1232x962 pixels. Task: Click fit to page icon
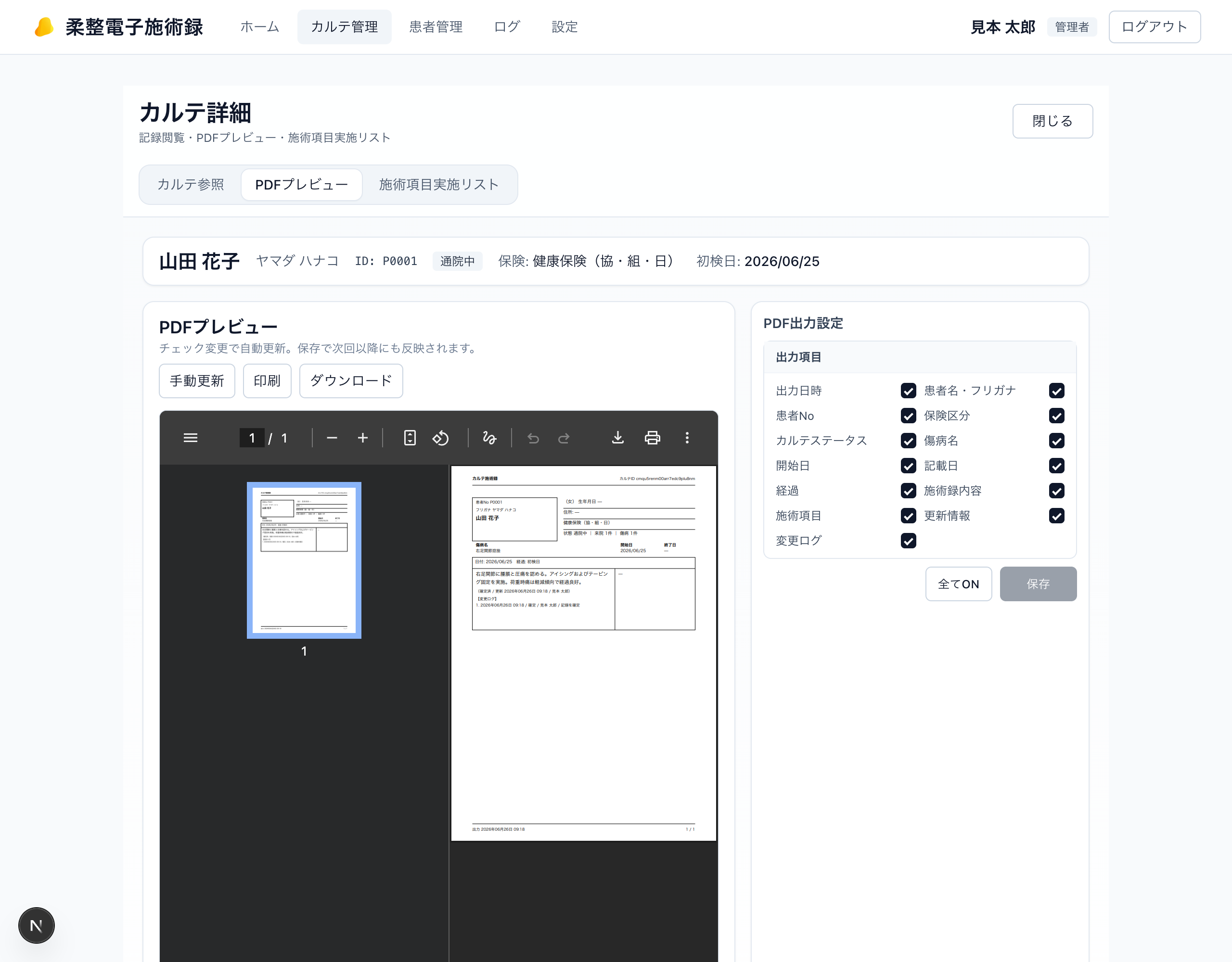[410, 438]
